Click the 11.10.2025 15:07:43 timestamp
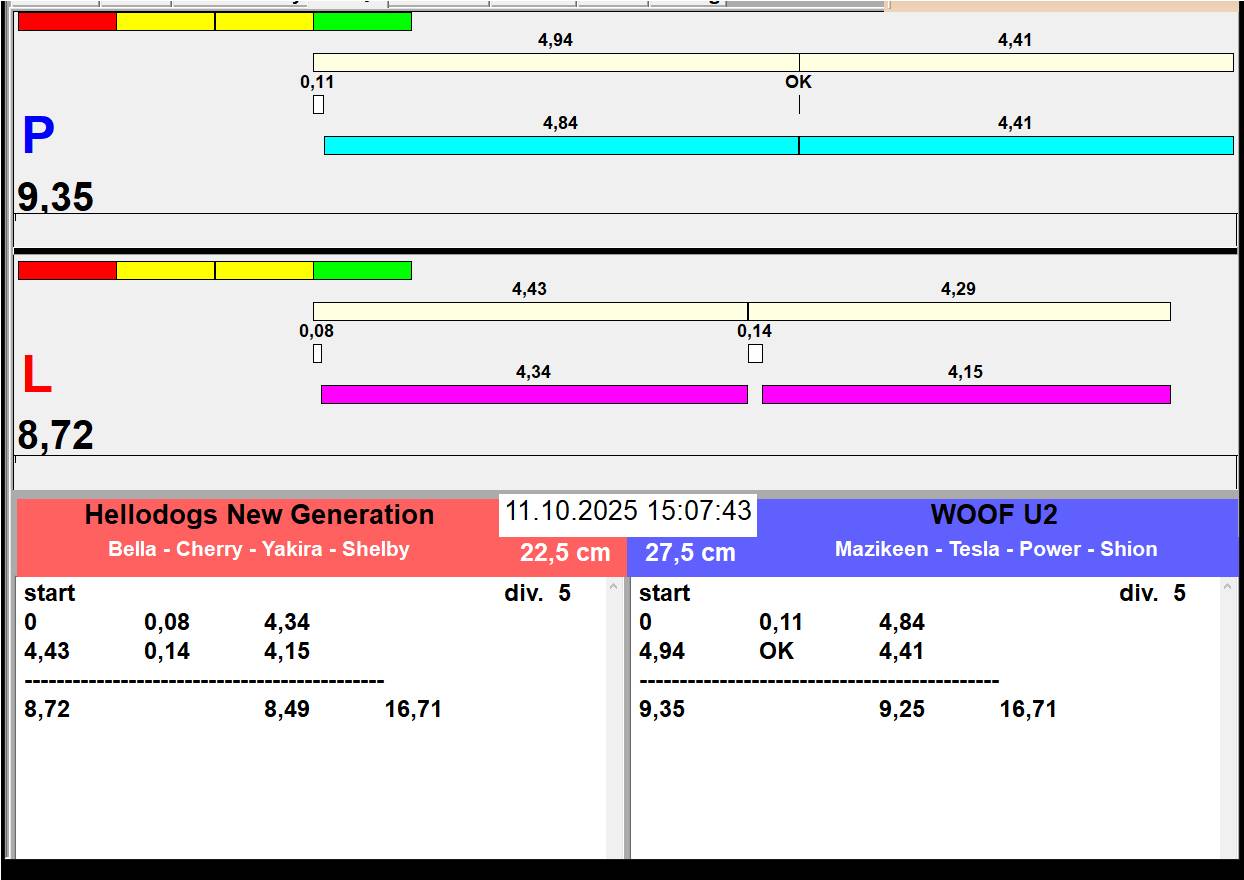The width and height of the screenshot is (1244, 880). [x=628, y=511]
